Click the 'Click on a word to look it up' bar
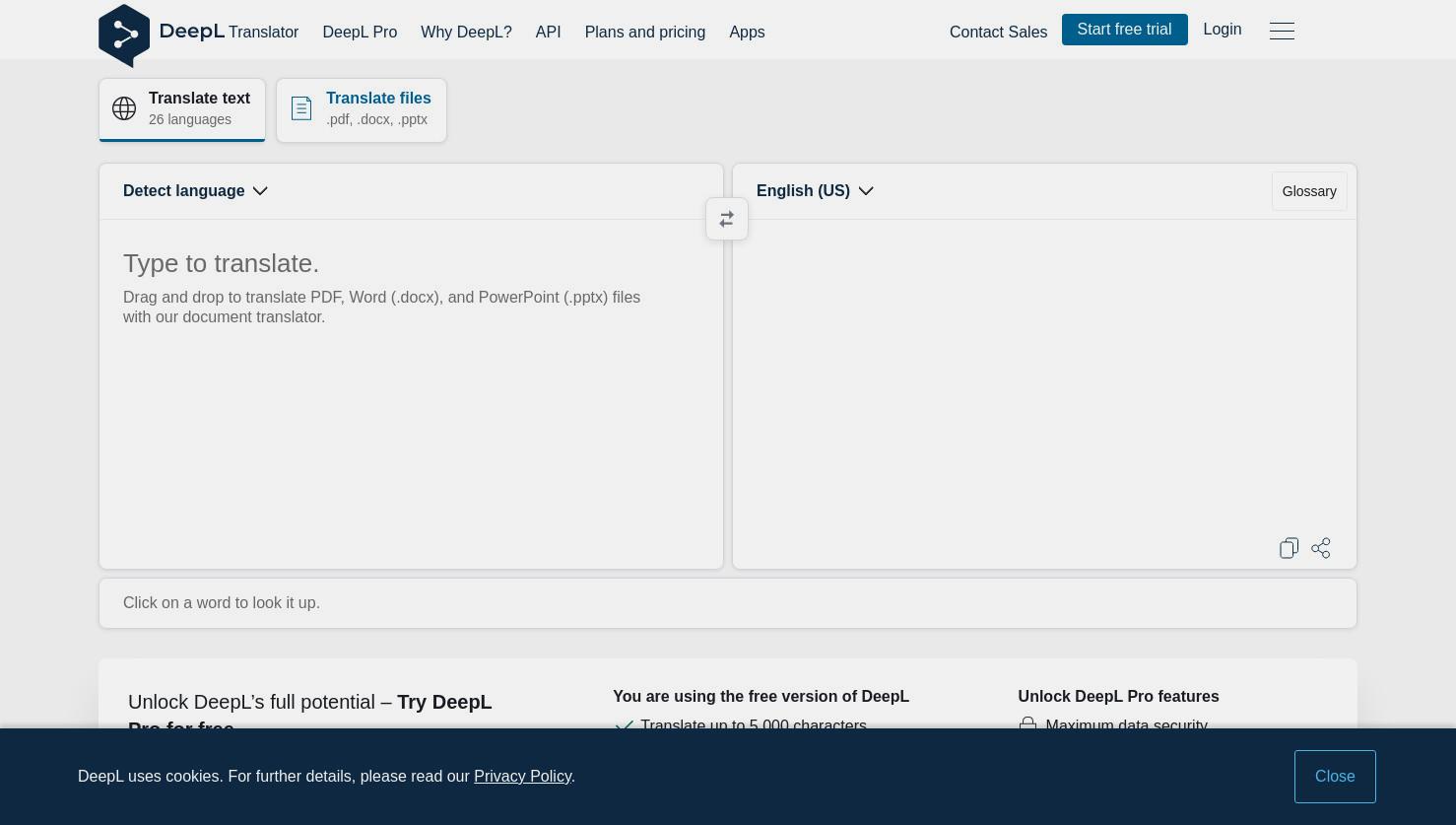 pos(728,603)
